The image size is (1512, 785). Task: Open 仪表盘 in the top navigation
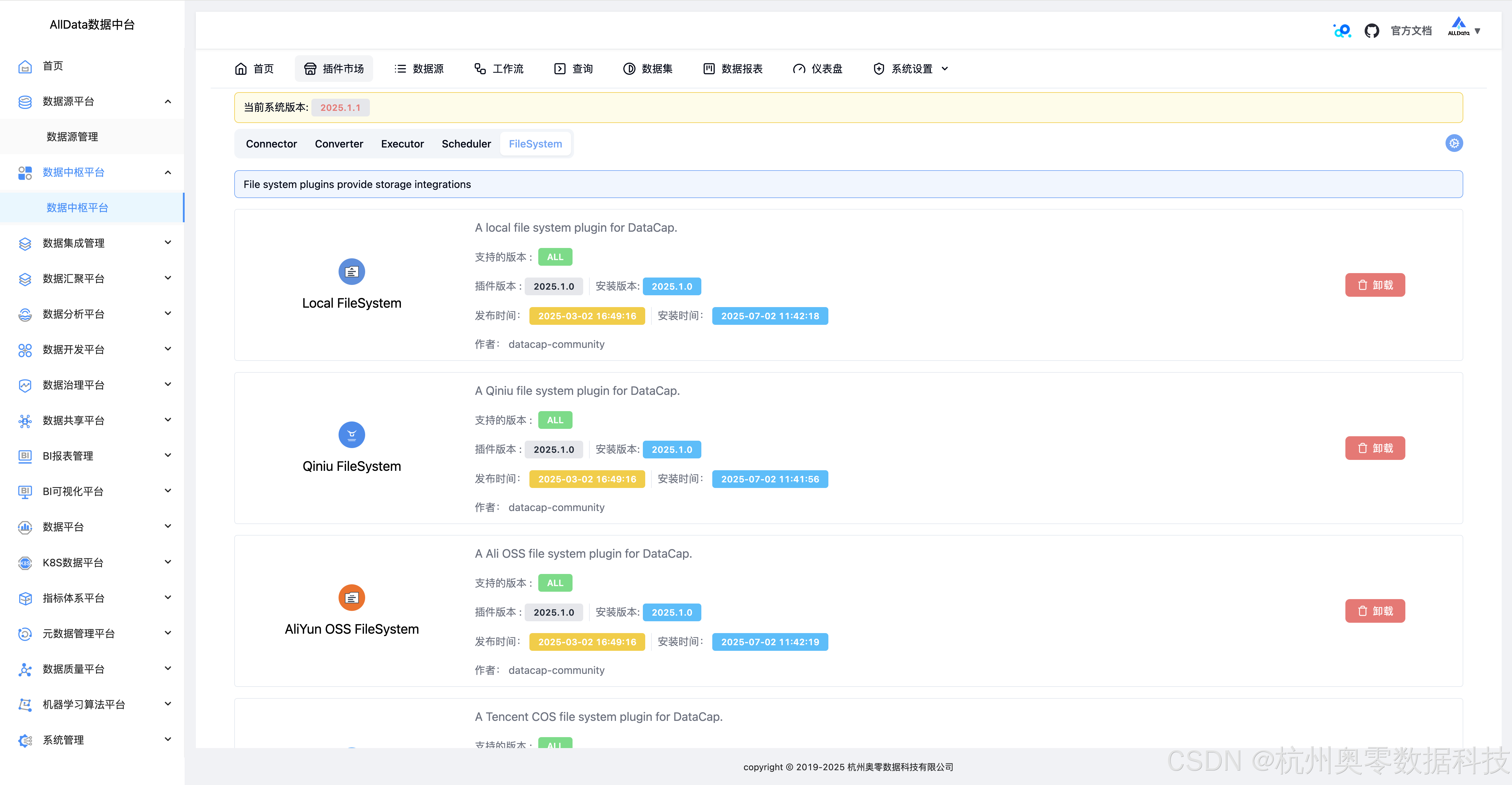tap(818, 69)
